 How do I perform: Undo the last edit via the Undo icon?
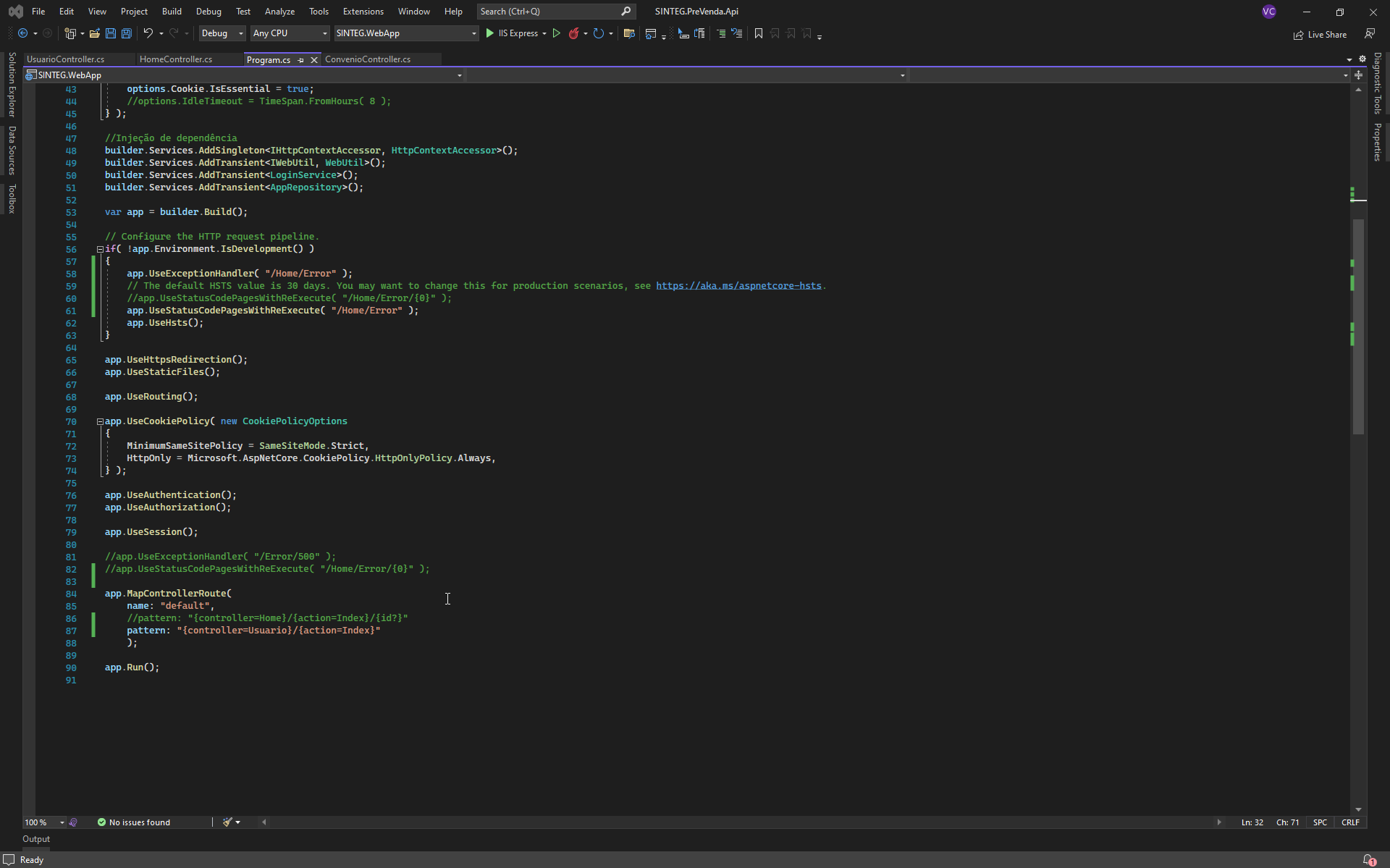pos(148,33)
